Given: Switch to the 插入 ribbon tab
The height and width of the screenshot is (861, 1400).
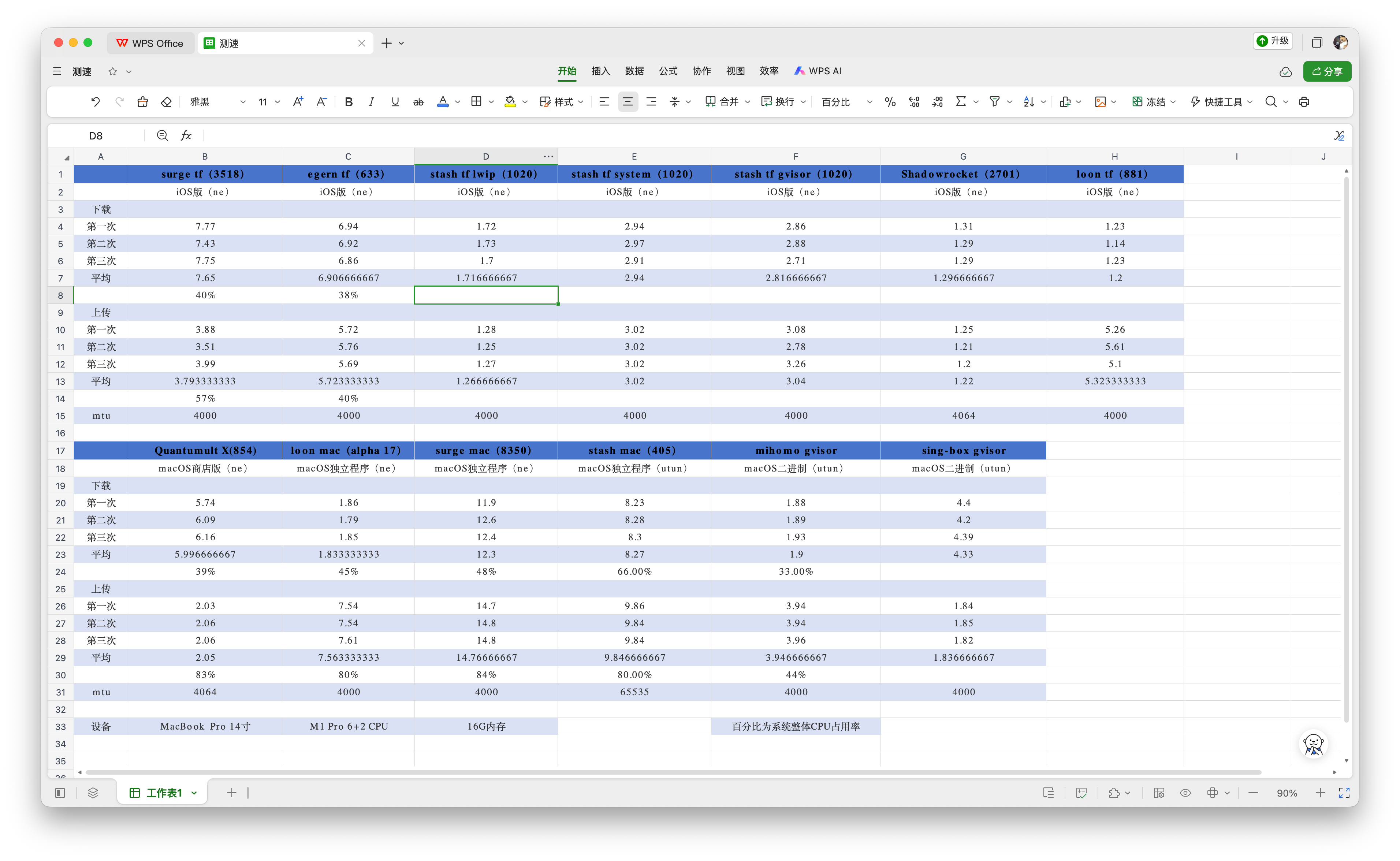Looking at the screenshot, I should [600, 71].
